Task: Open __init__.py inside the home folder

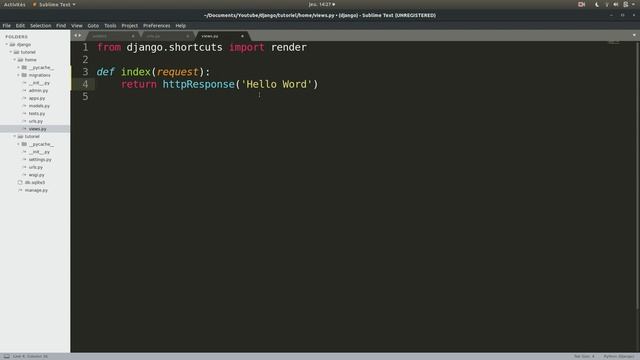Action: (39, 83)
